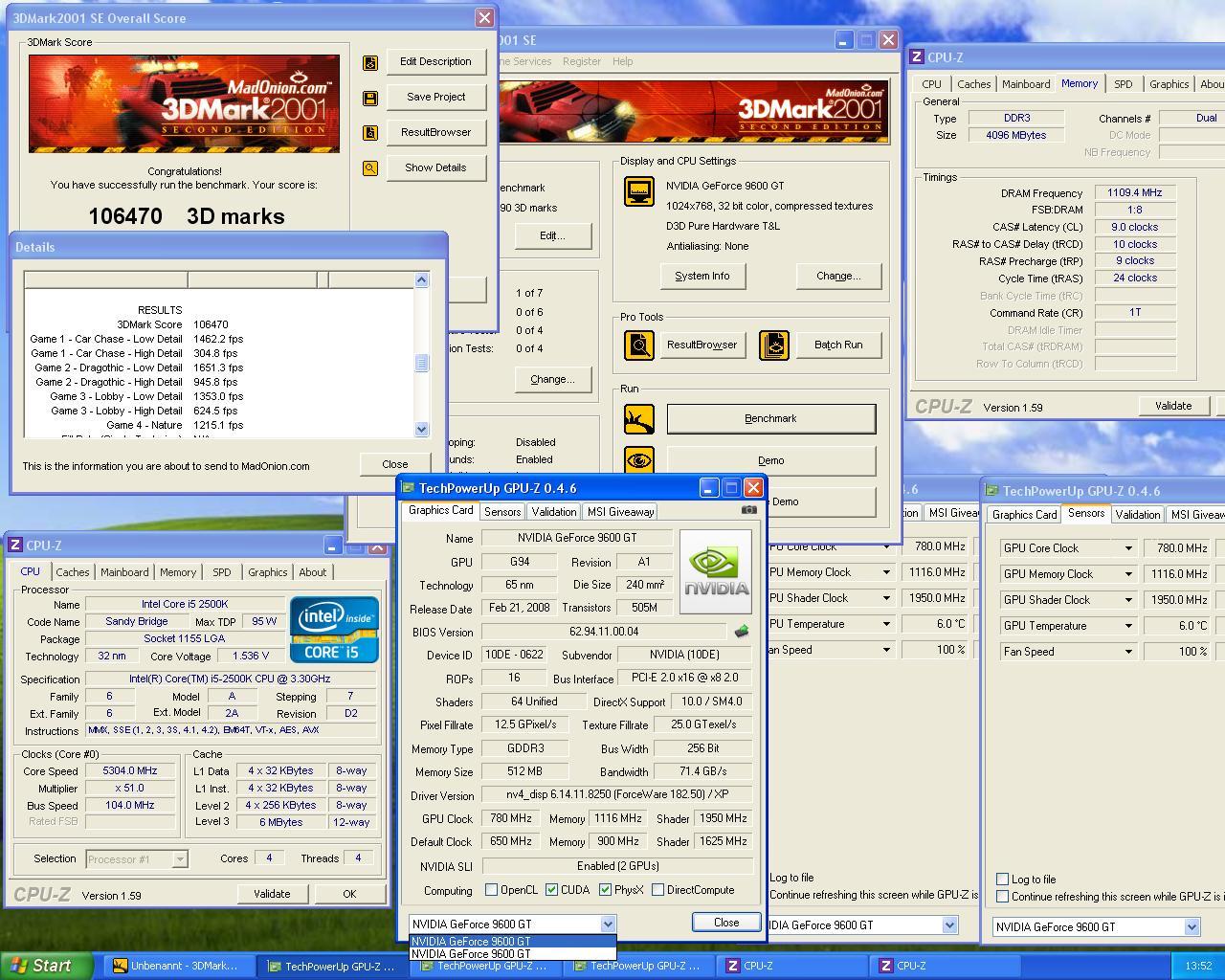Viewport: 1225px width, 980px height.
Task: Click the GPU-Z title bar app icon
Action: pyautogui.click(x=408, y=488)
